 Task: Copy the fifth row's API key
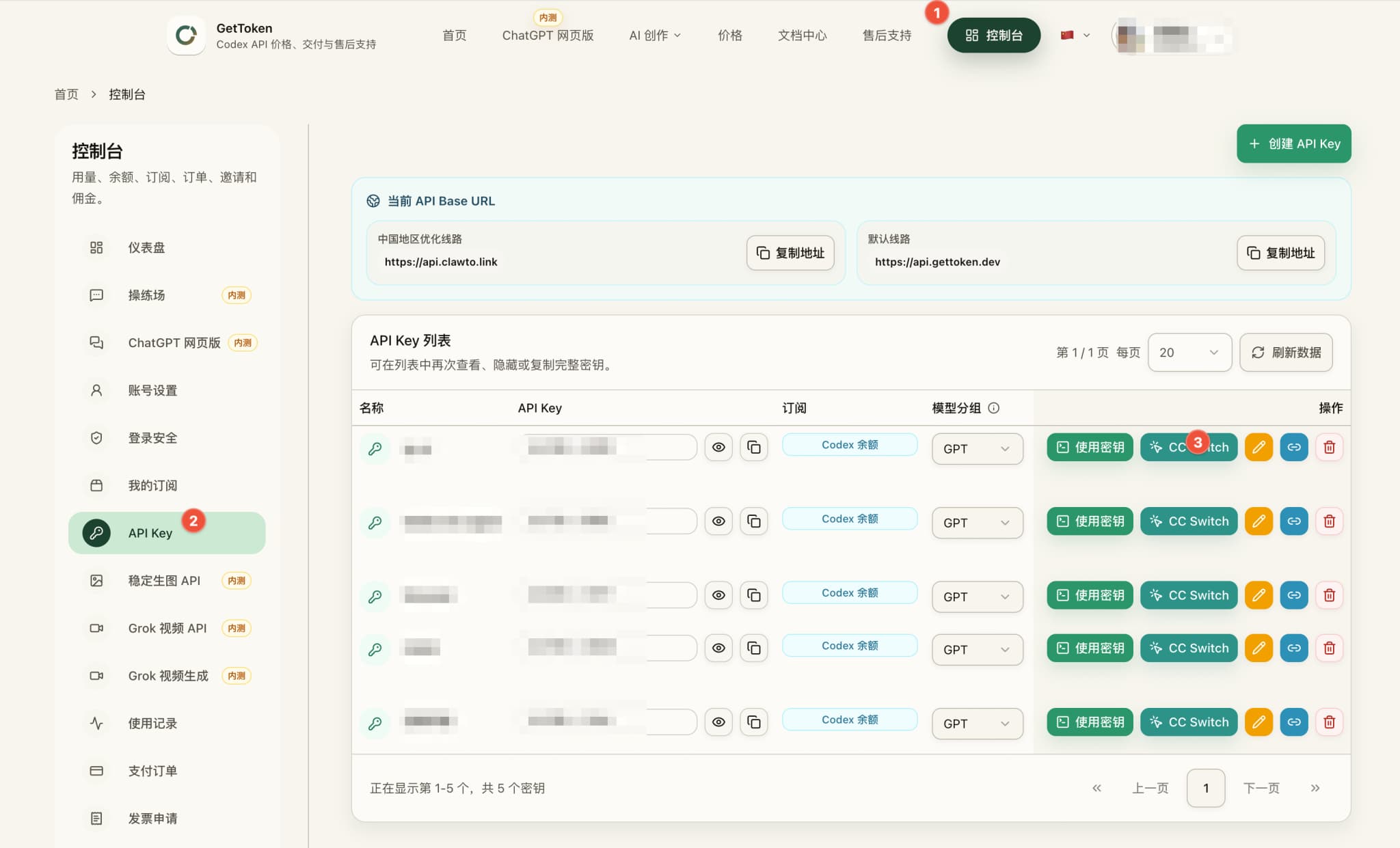click(754, 722)
